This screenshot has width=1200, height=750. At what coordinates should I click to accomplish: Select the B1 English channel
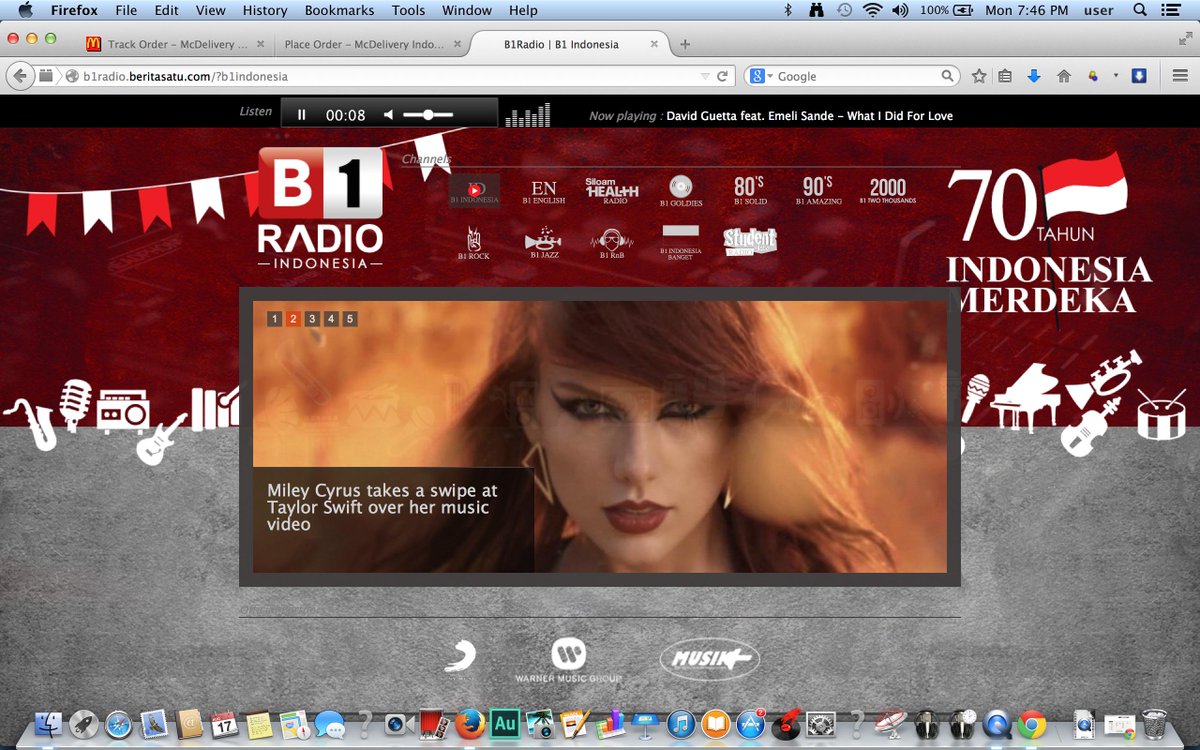(x=544, y=191)
